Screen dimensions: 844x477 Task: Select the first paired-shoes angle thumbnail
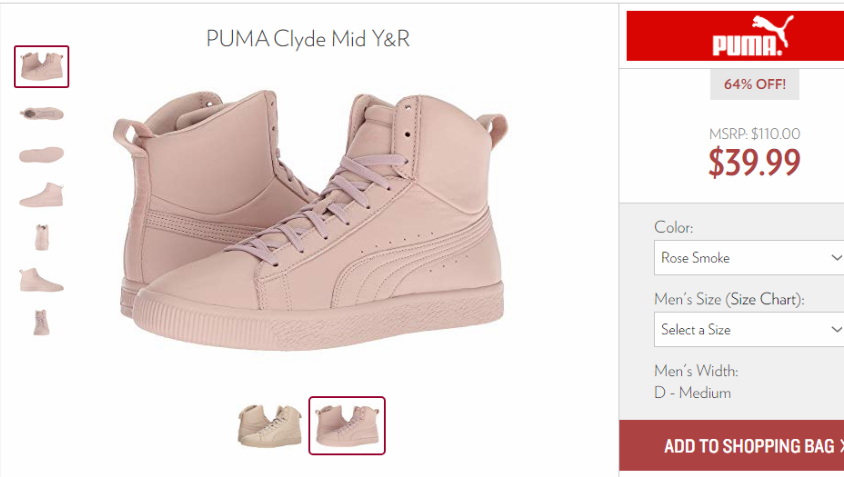tap(41, 67)
